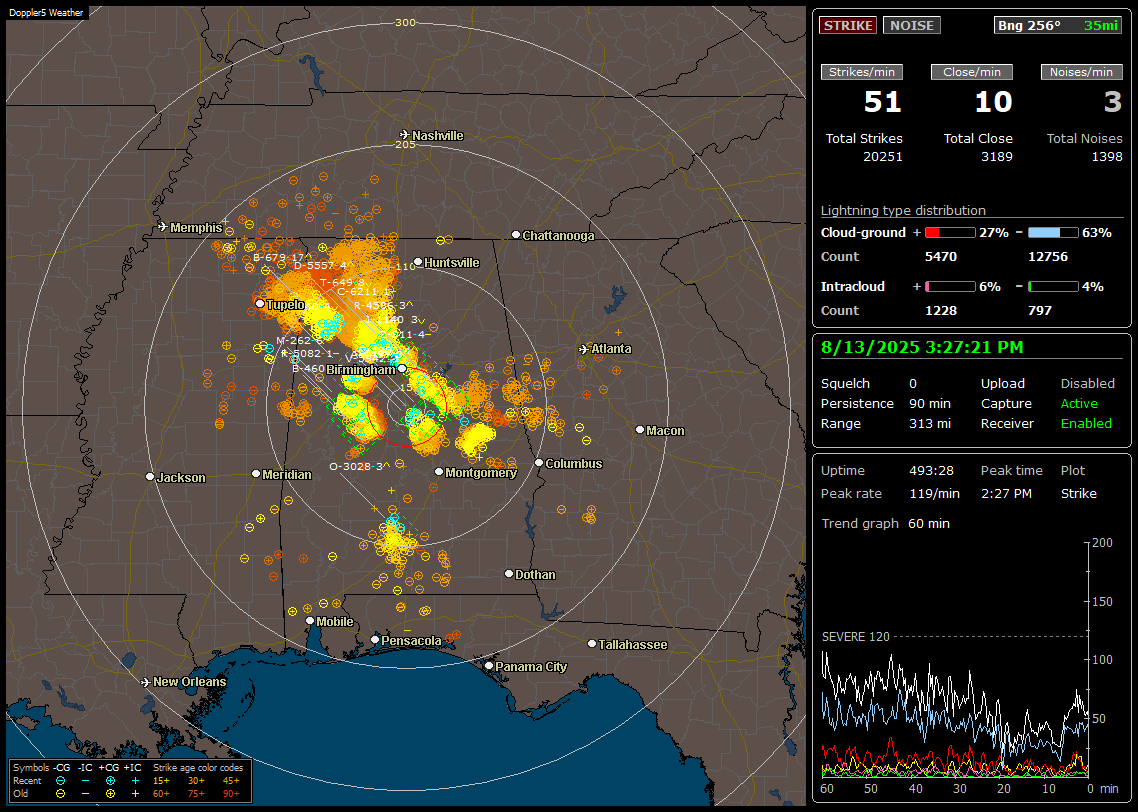Select the Mobile city marker dot
The width and height of the screenshot is (1138, 812).
(x=310, y=621)
